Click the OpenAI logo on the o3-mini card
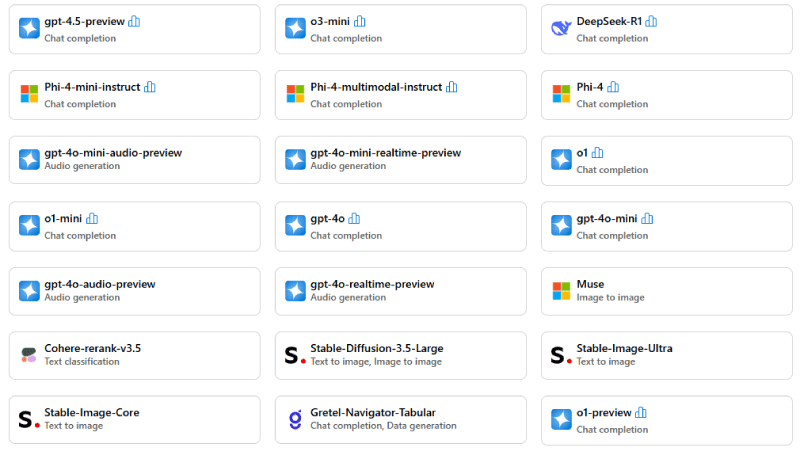800x450 pixels. point(295,28)
